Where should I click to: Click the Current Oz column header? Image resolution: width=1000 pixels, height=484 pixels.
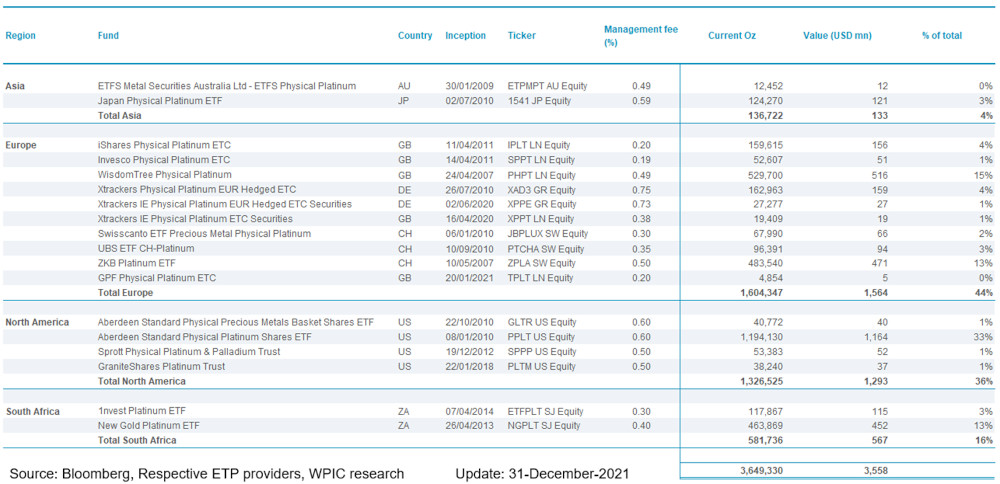tap(732, 36)
